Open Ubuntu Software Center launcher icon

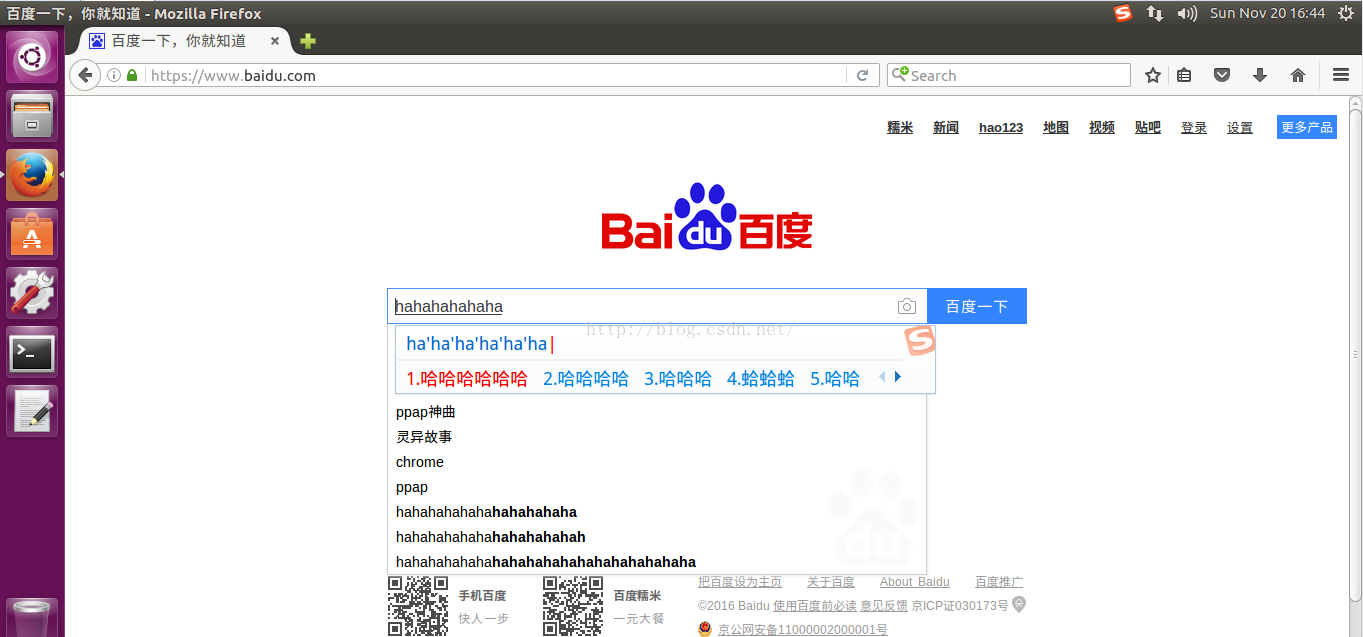(33, 234)
